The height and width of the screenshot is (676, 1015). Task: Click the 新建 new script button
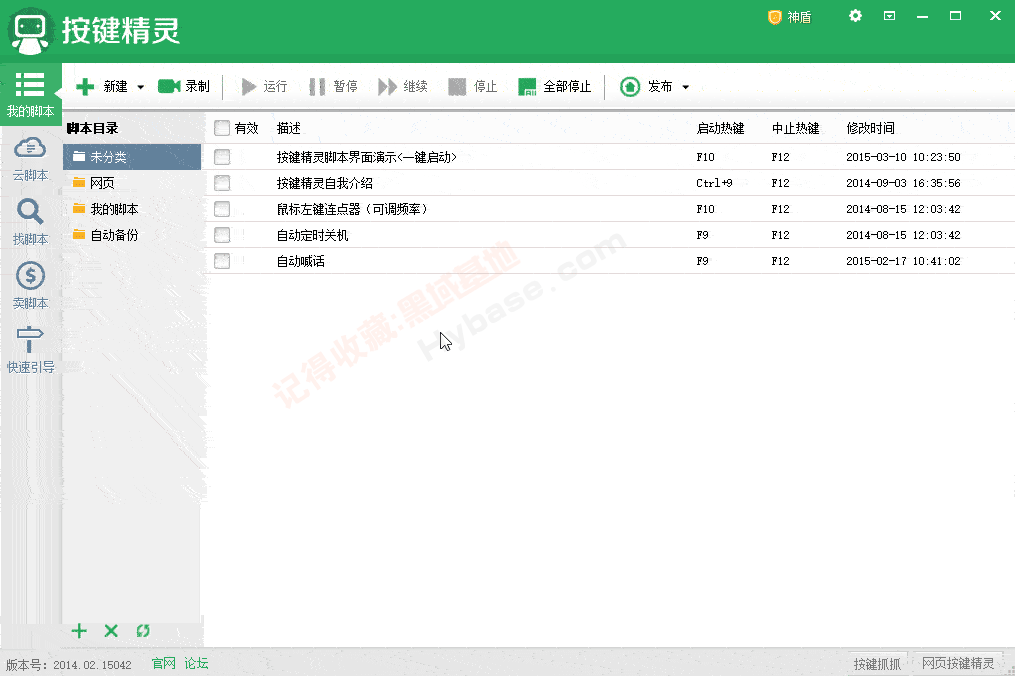(102, 86)
